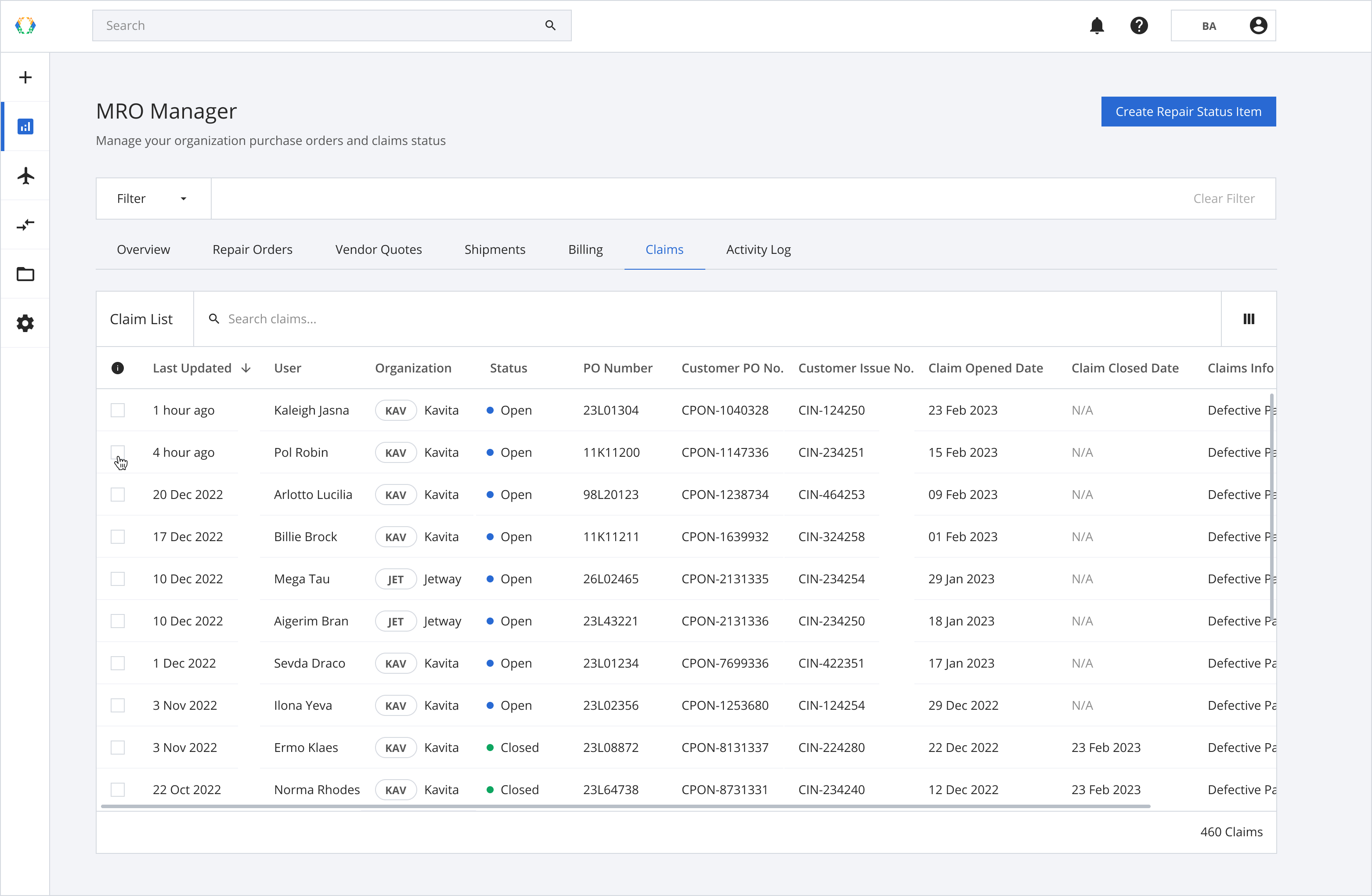1372x896 pixels.
Task: Click the KAV badge for Kaleigh Jasna
Action: (x=395, y=411)
